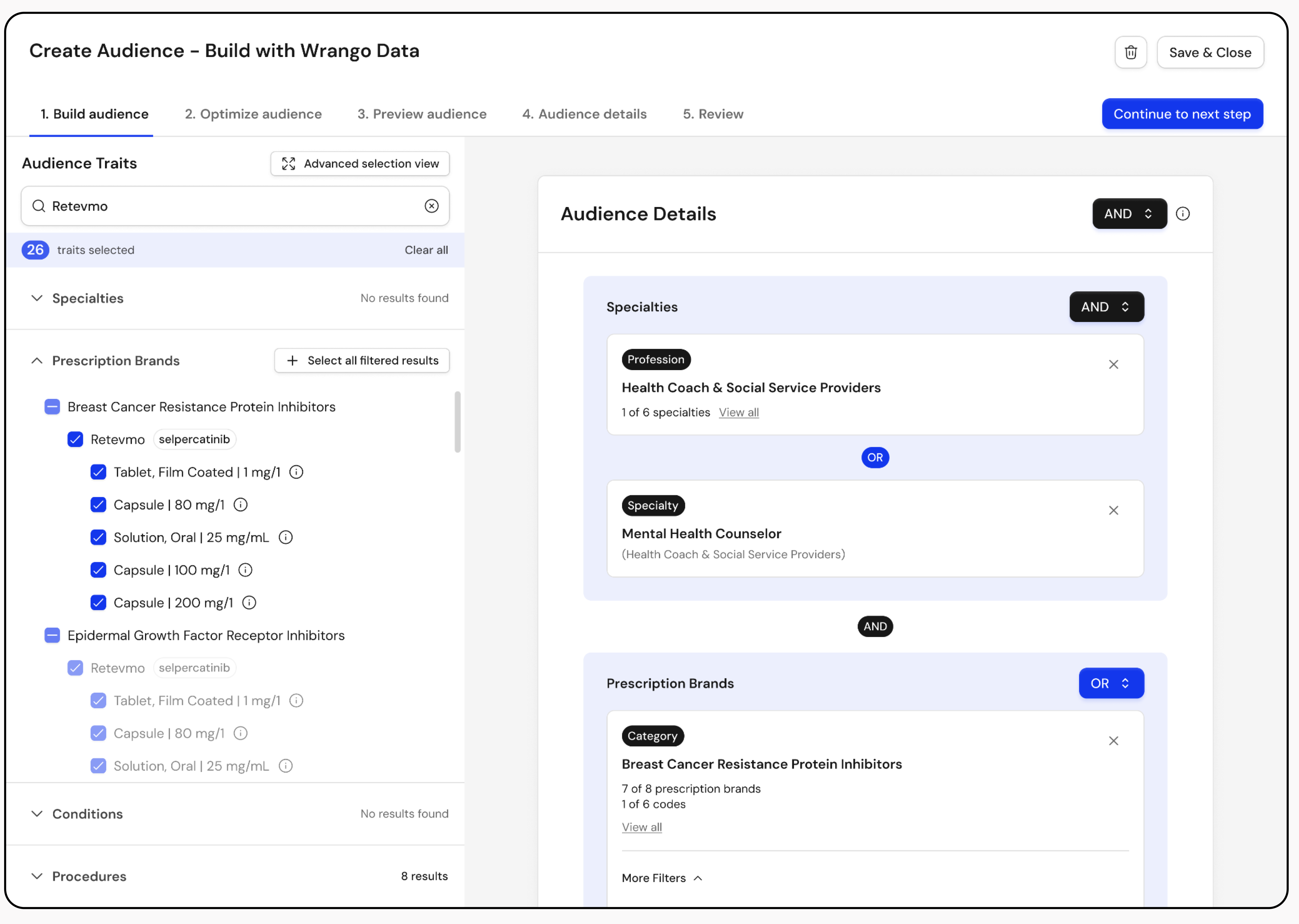This screenshot has height=924, width=1299.
Task: Go to the Review tab
Action: pos(713,114)
